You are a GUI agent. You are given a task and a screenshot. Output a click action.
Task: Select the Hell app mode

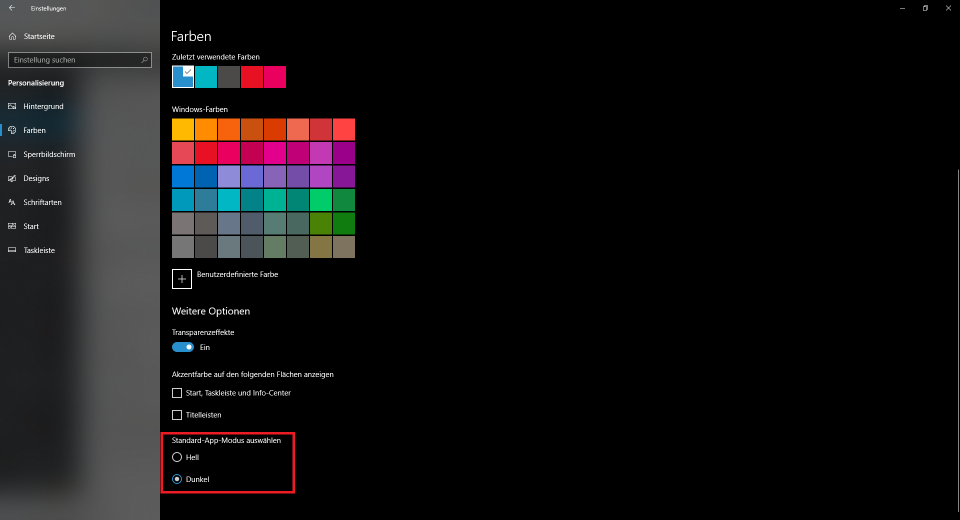tap(177, 457)
